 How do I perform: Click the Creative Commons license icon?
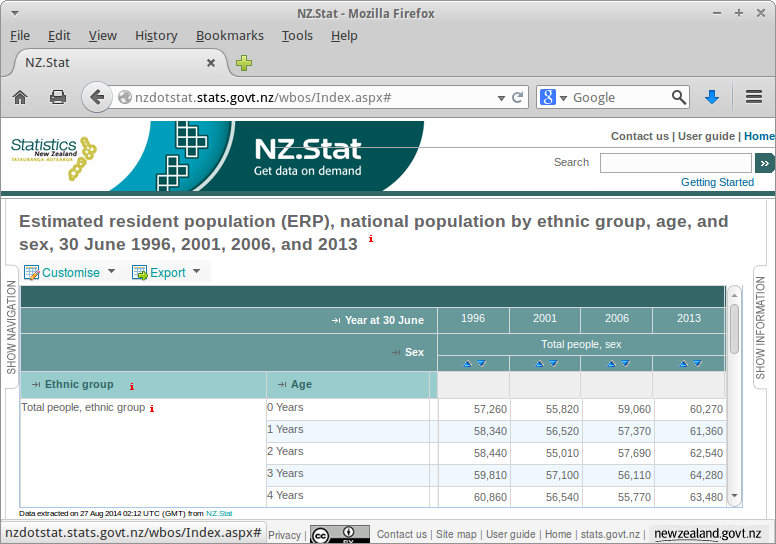340,534
